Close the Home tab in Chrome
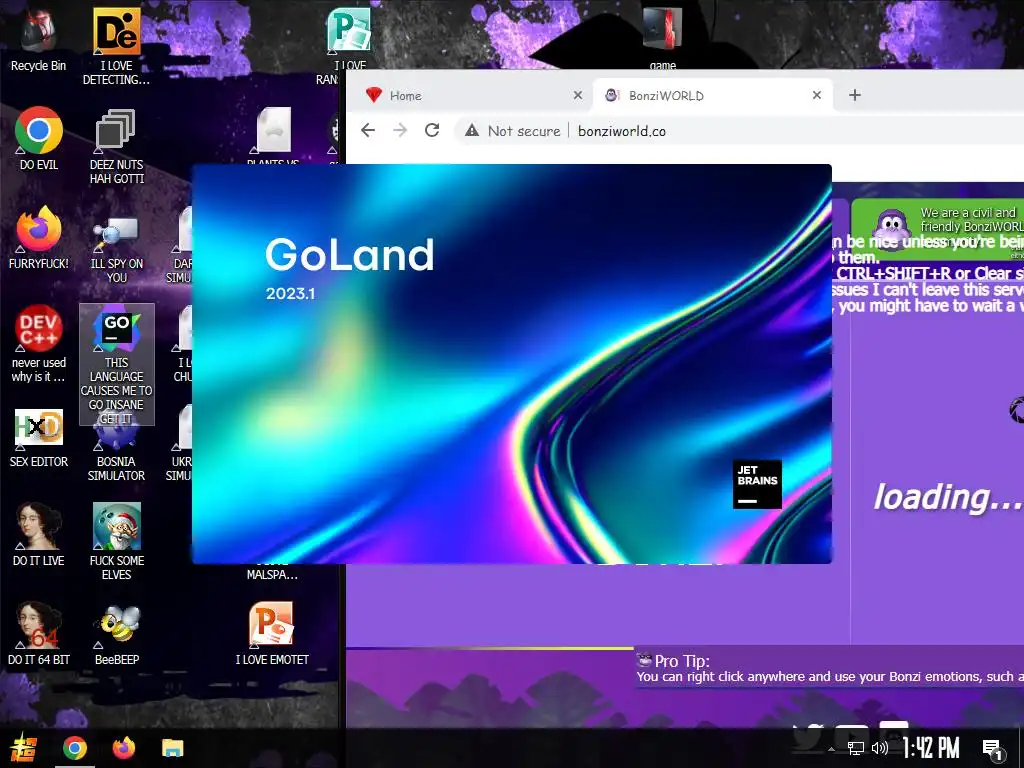1024x768 pixels. (577, 95)
